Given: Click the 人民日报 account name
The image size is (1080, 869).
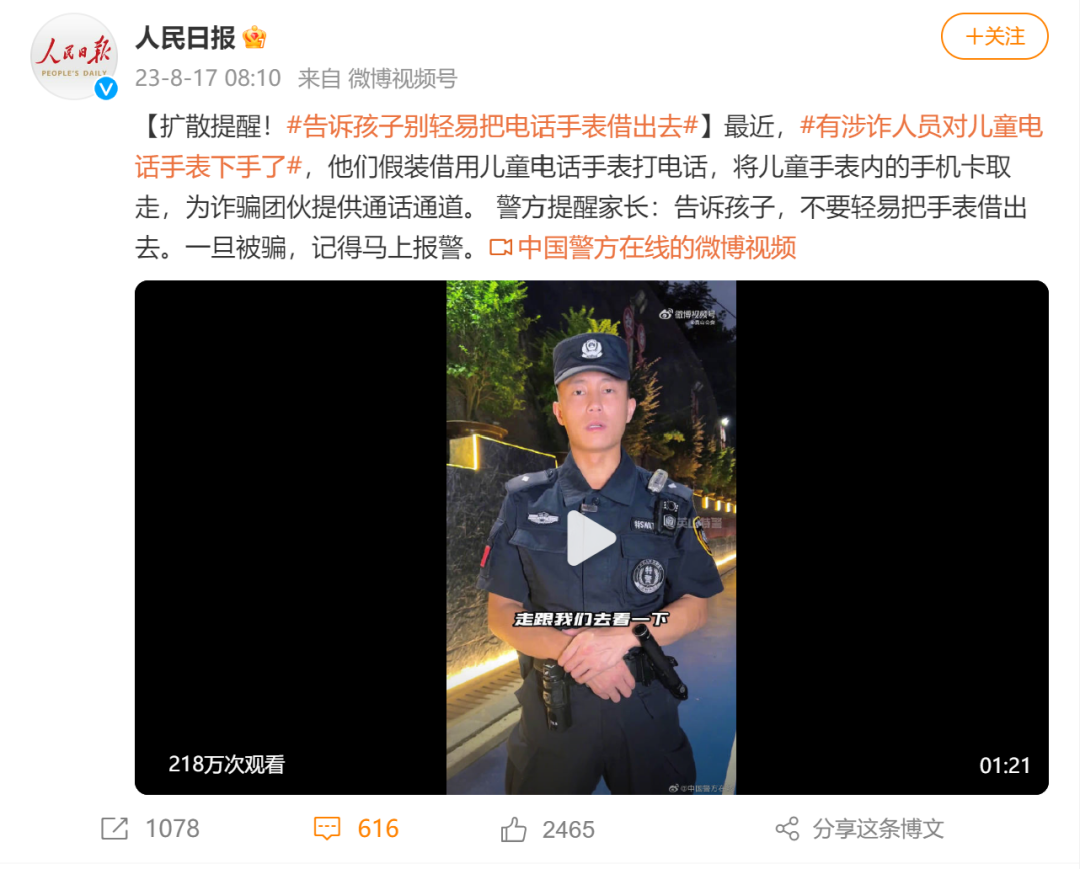Looking at the screenshot, I should (x=185, y=37).
